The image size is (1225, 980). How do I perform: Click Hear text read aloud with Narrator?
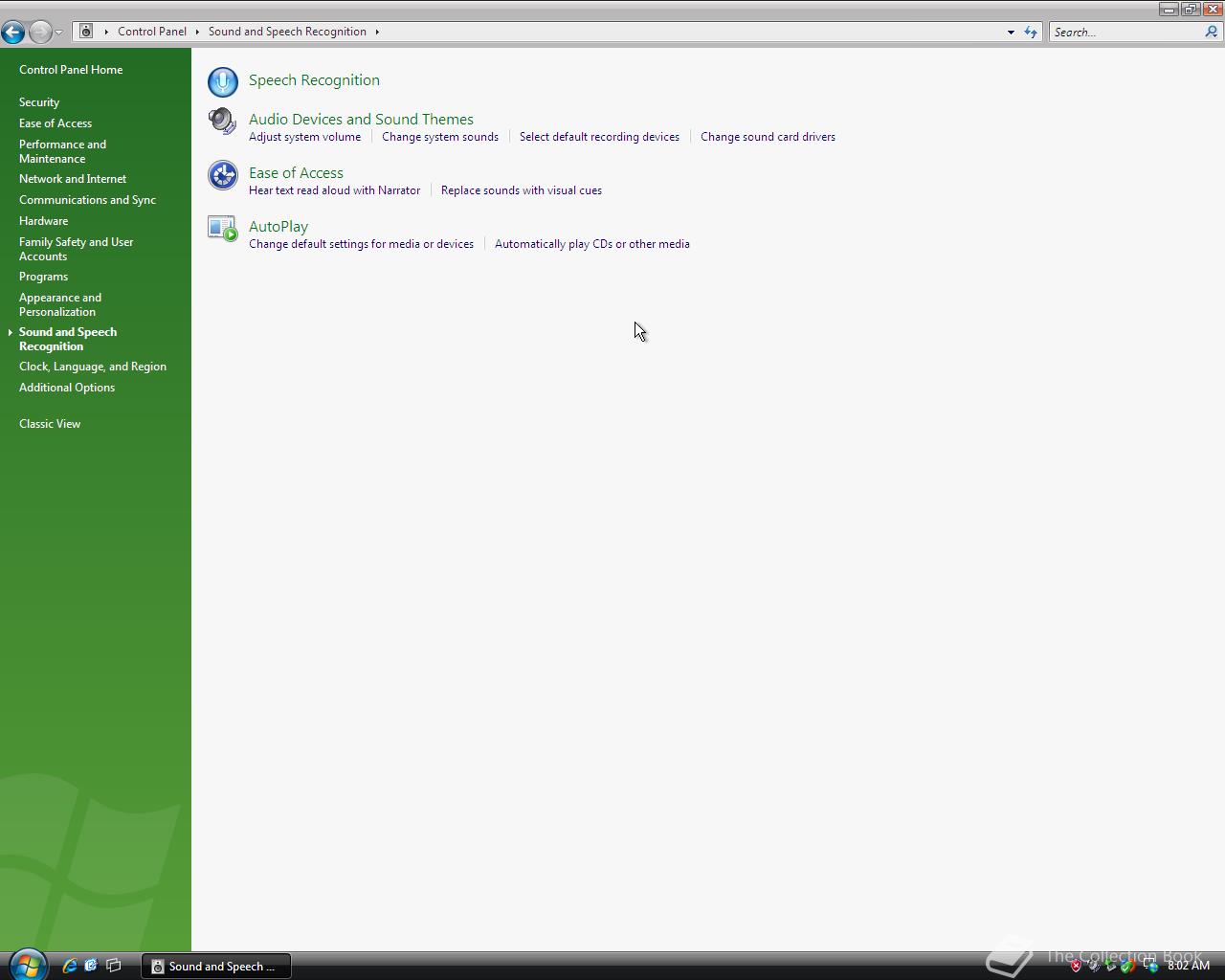(334, 190)
